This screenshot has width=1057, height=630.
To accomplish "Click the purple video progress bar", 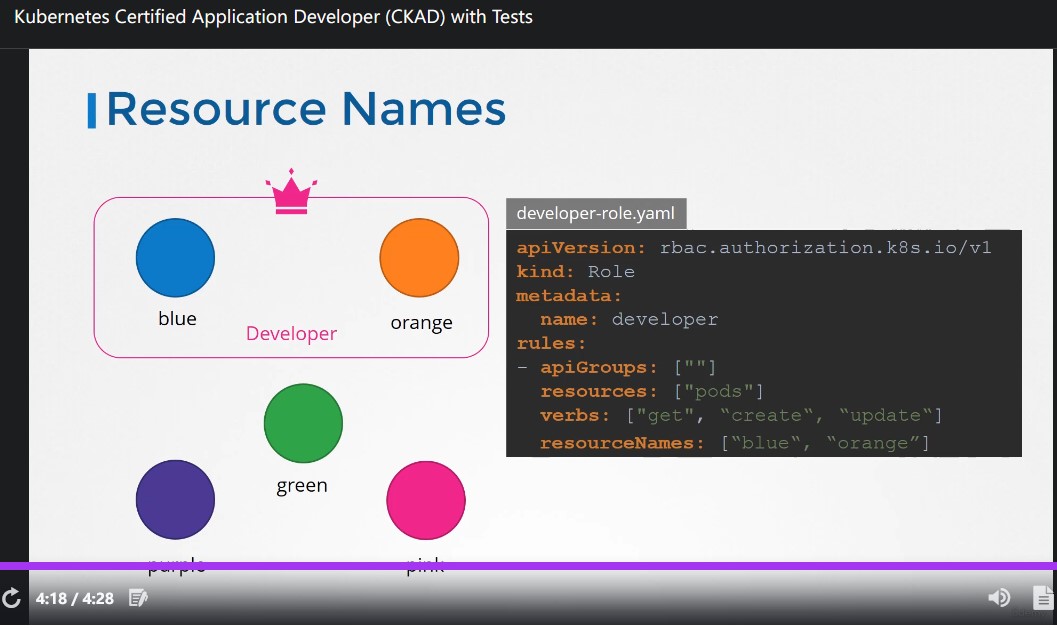I will [x=528, y=566].
